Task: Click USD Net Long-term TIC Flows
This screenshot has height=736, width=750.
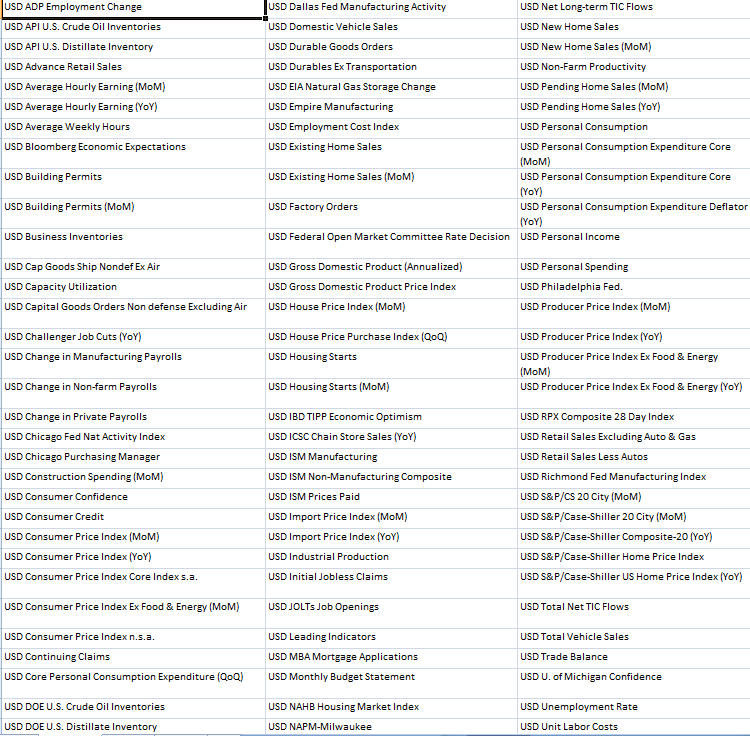Action: pos(634,9)
